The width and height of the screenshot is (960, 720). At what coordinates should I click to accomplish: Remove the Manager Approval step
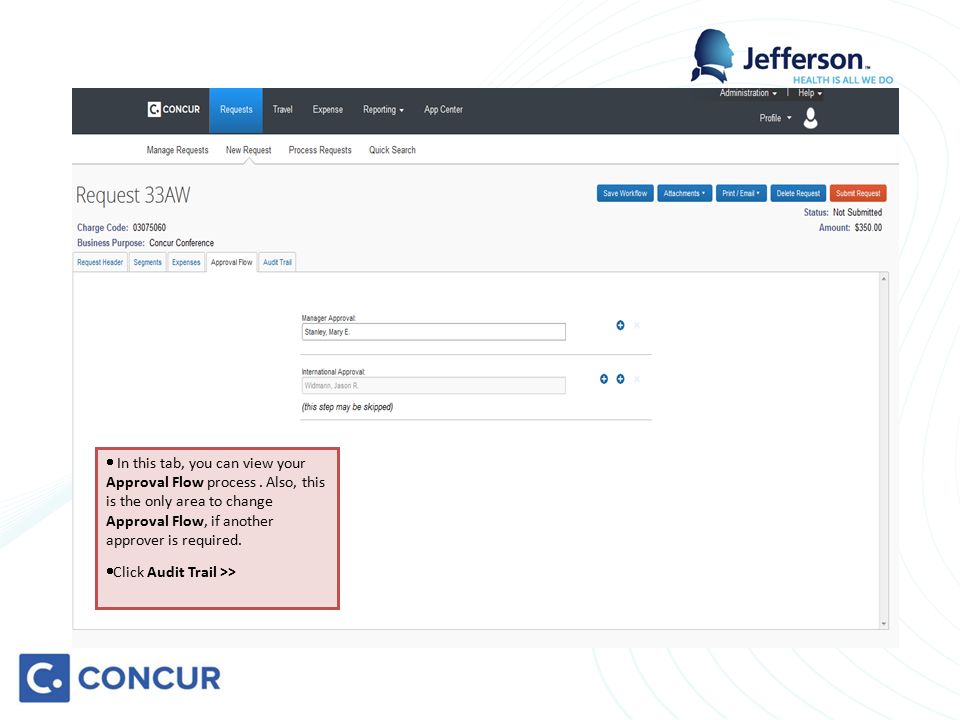637,325
